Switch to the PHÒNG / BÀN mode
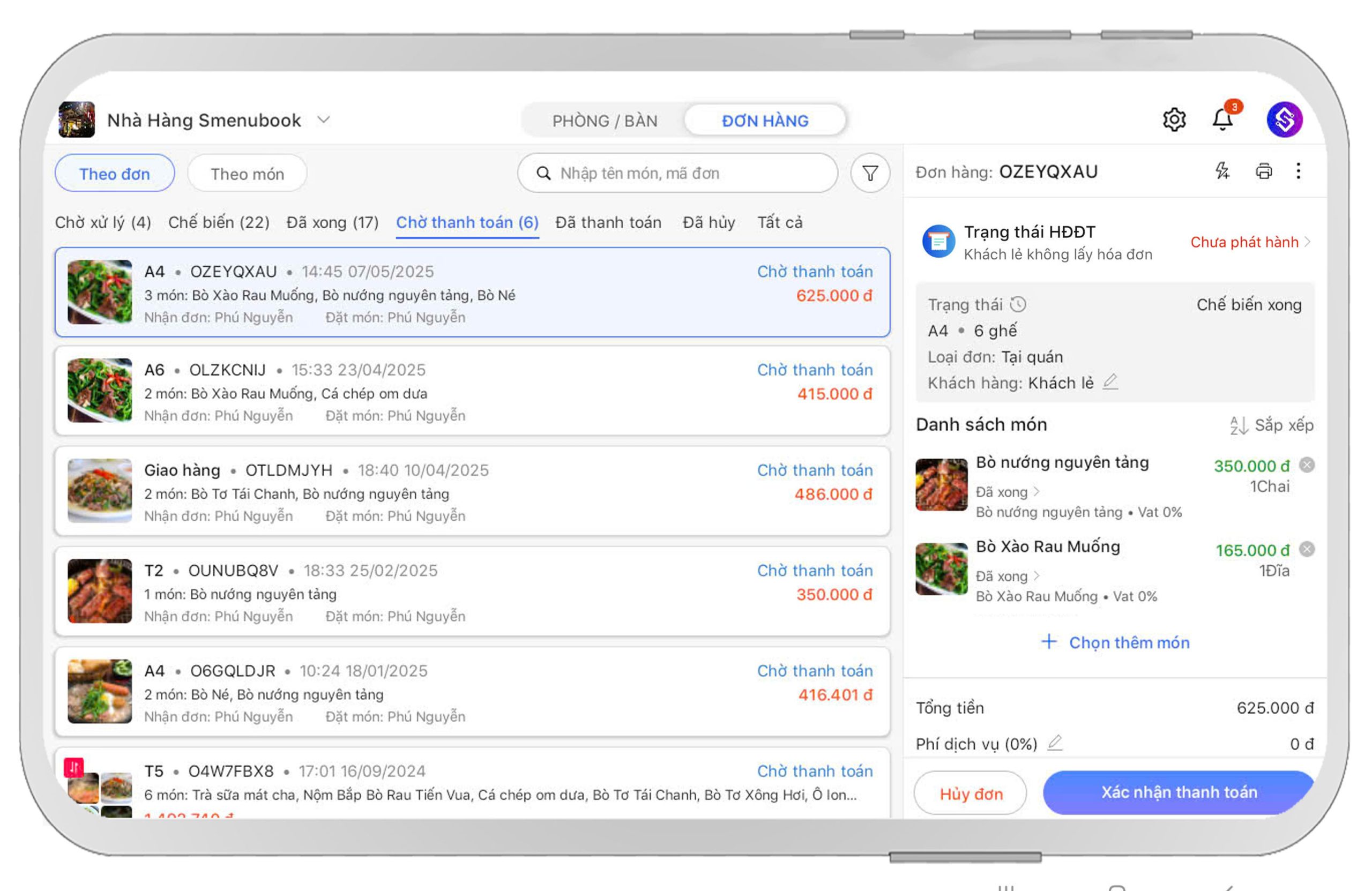The height and width of the screenshot is (891, 1372). click(x=604, y=121)
